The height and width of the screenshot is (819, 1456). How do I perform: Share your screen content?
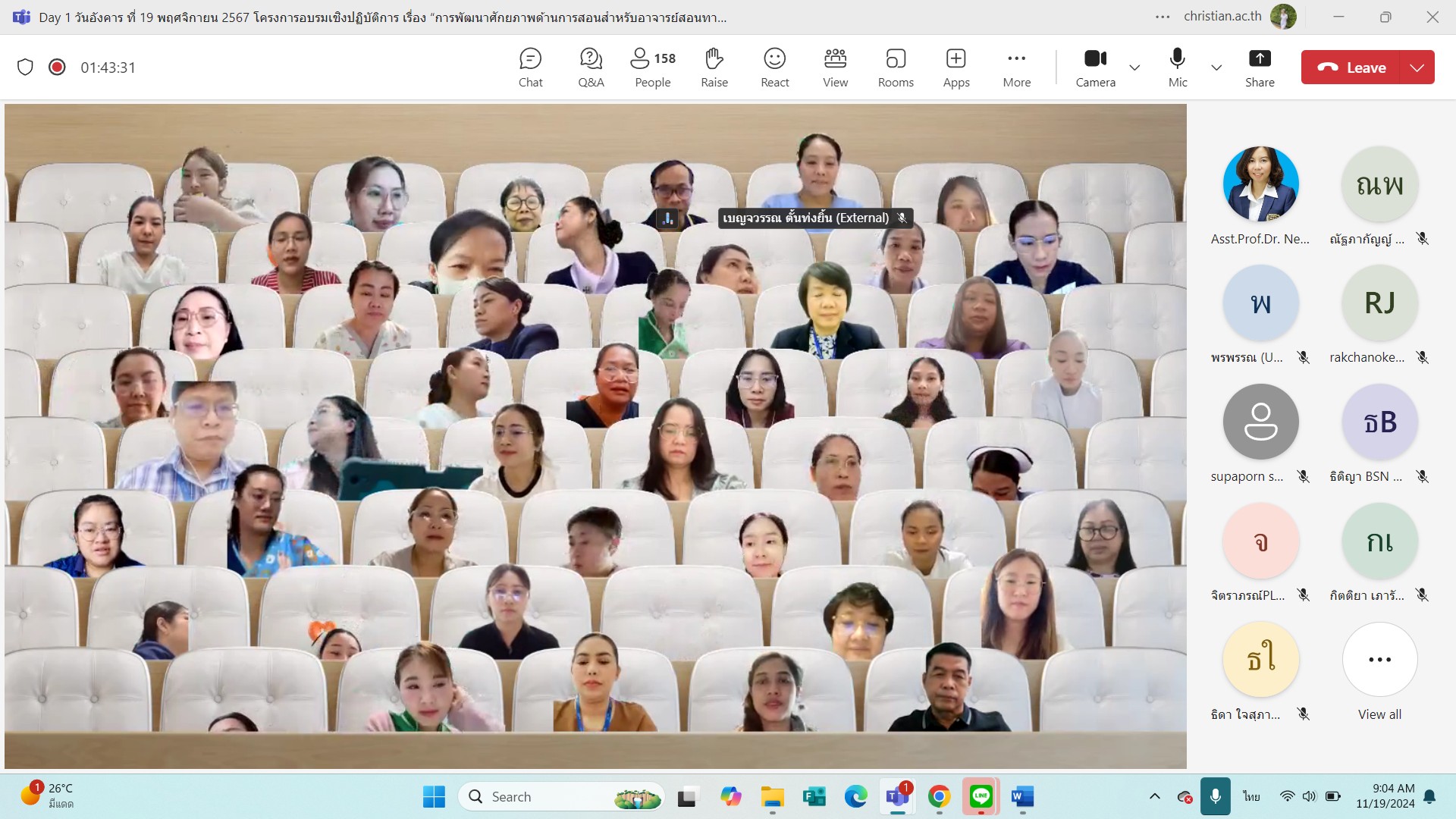1260,67
